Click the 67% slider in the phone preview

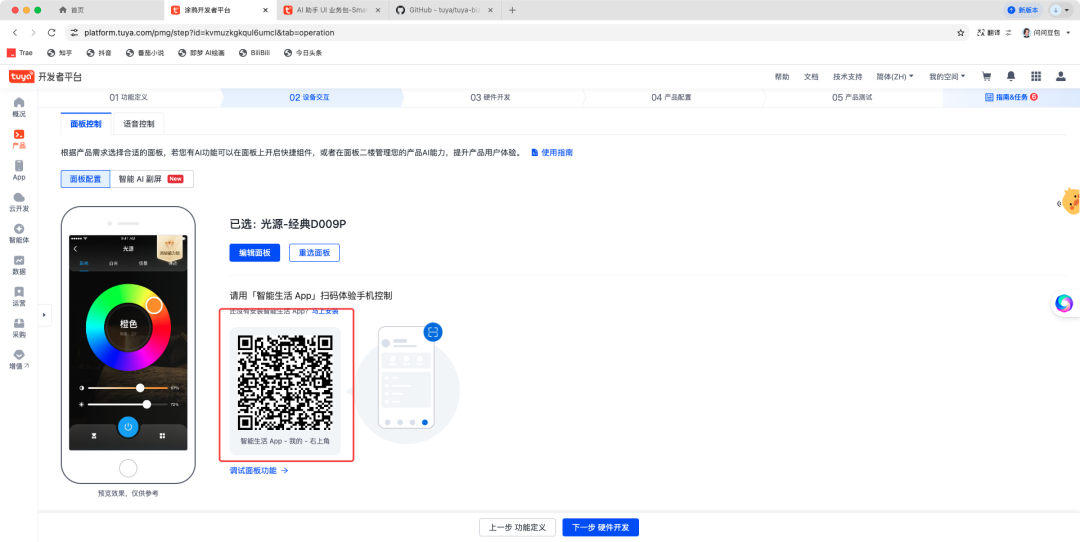click(x=128, y=388)
